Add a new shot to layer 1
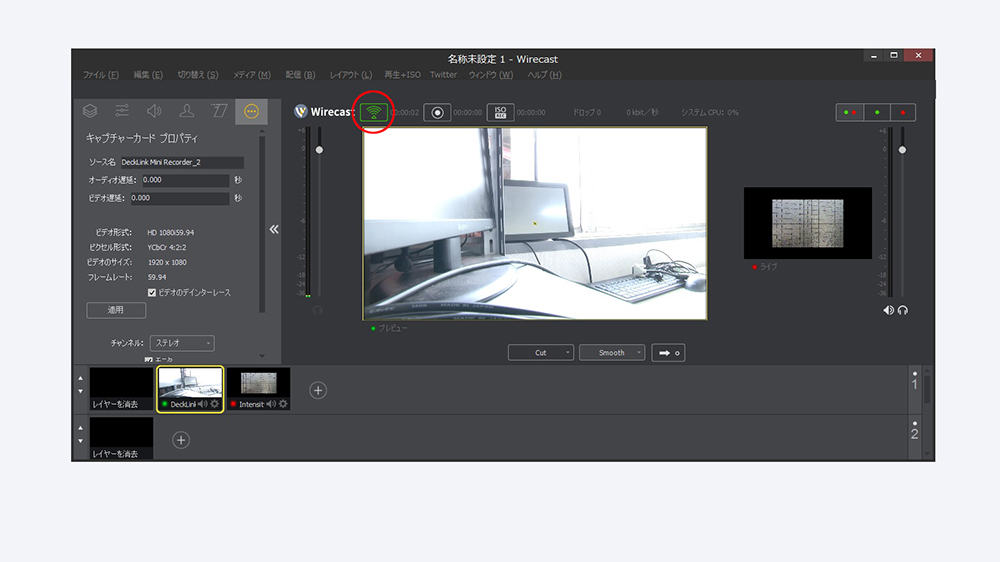This screenshot has height=562, width=1000. click(318, 390)
